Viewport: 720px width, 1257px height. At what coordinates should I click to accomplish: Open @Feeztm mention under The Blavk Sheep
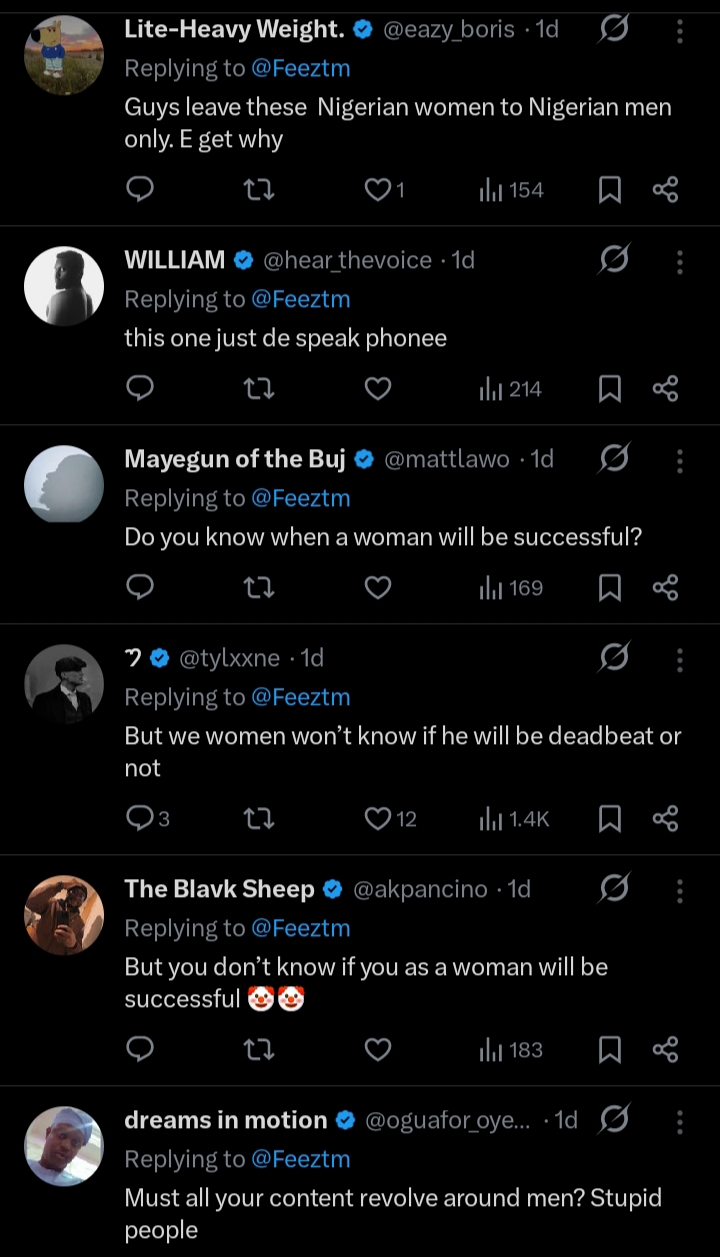click(301, 928)
